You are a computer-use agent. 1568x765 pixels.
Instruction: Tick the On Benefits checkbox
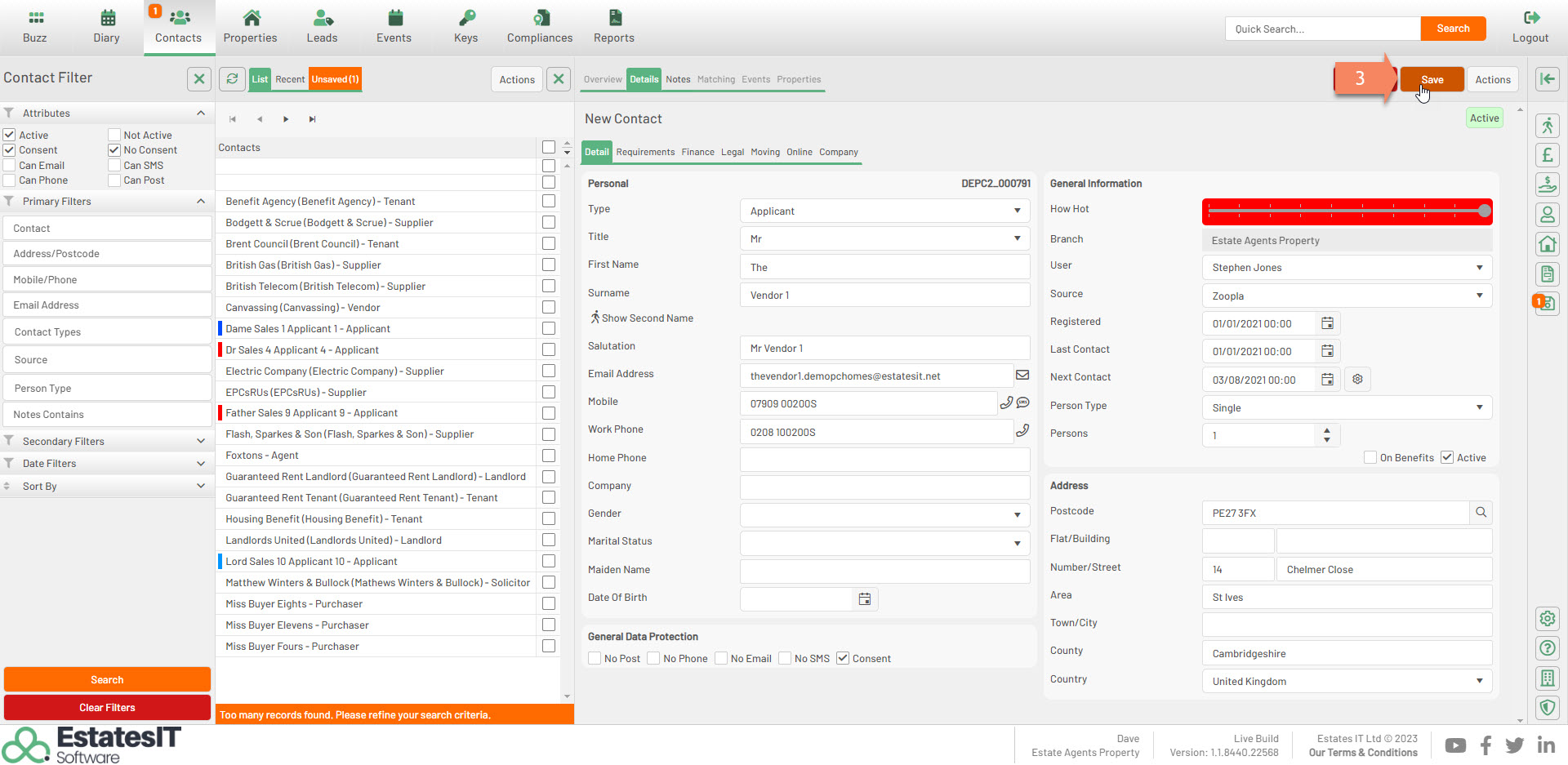tap(1370, 457)
